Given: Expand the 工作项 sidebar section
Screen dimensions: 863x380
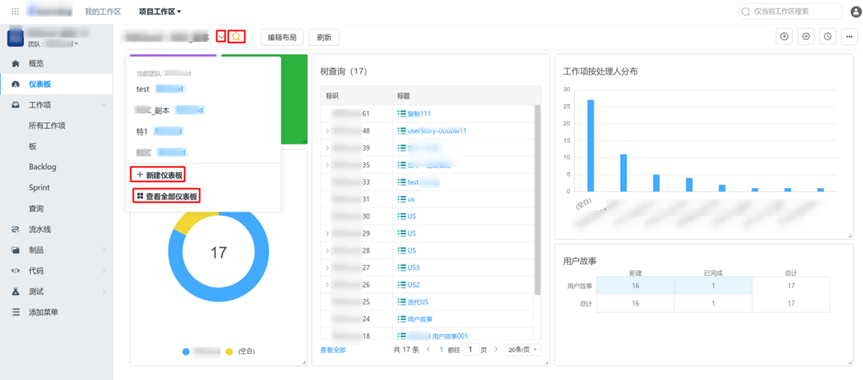Looking at the screenshot, I should coord(104,105).
